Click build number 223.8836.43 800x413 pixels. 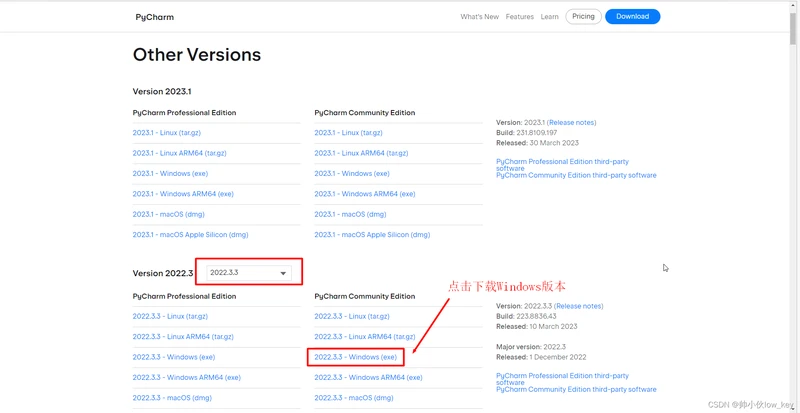pos(538,317)
